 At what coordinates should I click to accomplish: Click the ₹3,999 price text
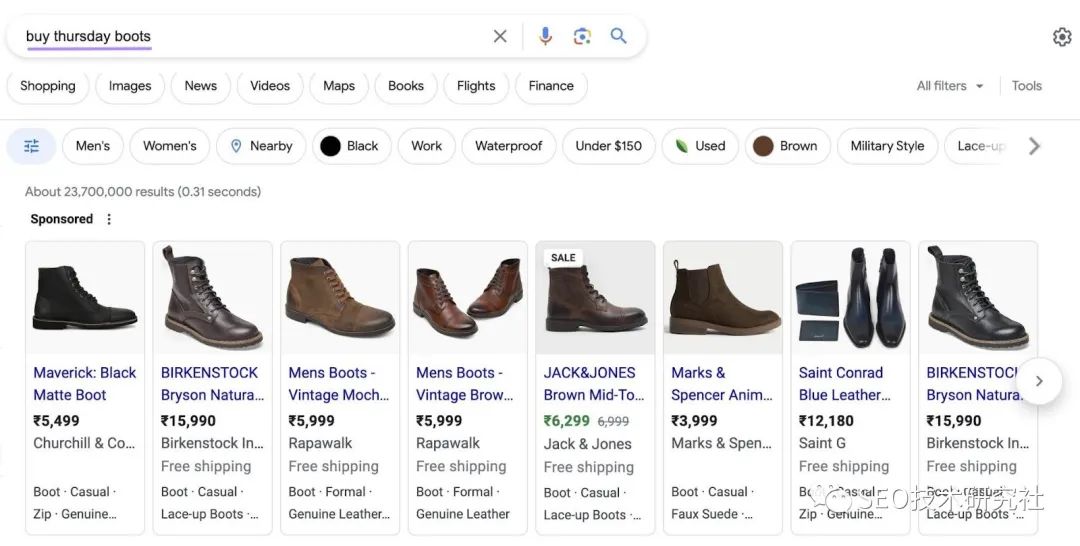(x=694, y=421)
